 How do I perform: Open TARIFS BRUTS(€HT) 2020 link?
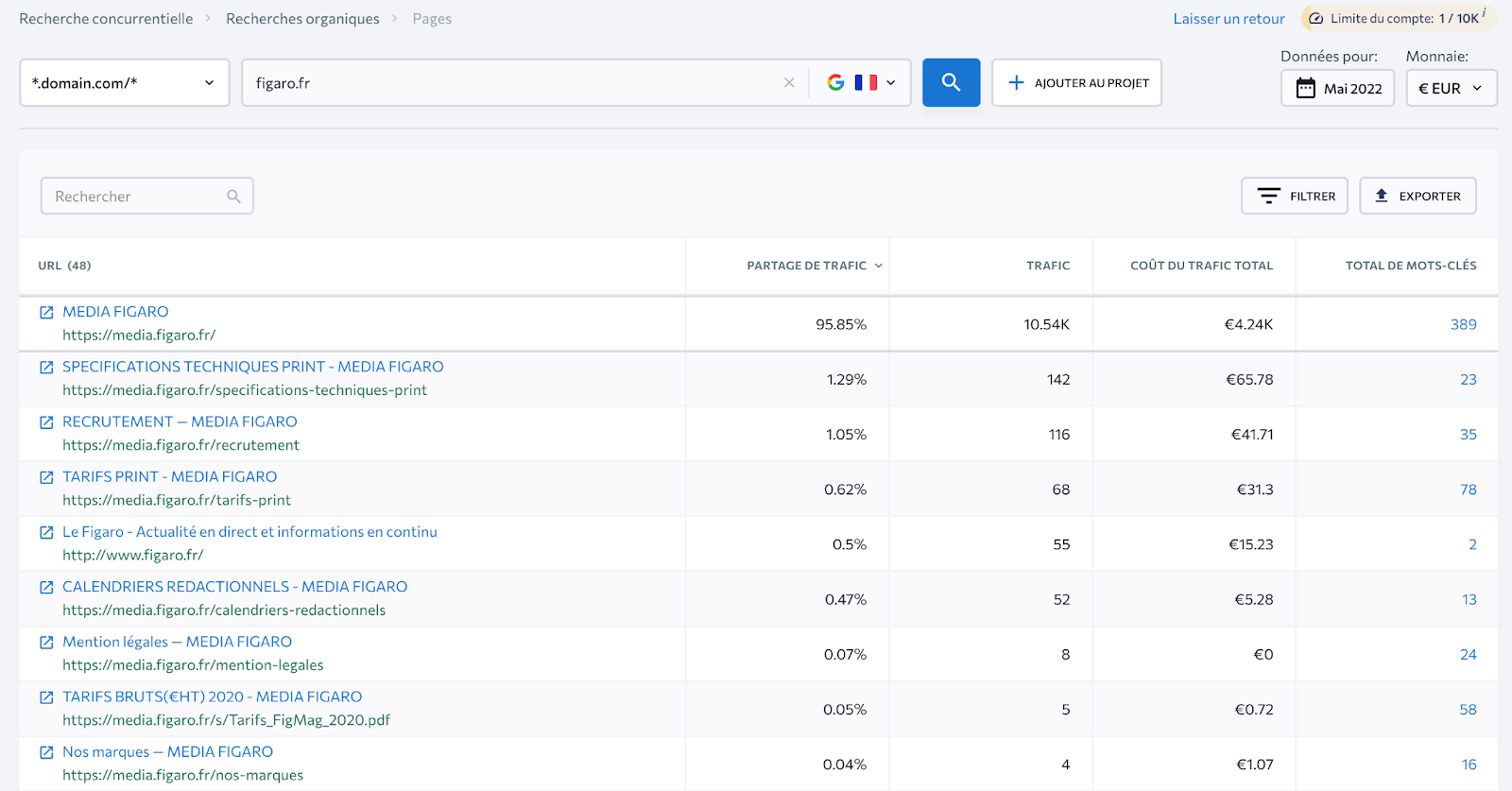click(x=213, y=696)
